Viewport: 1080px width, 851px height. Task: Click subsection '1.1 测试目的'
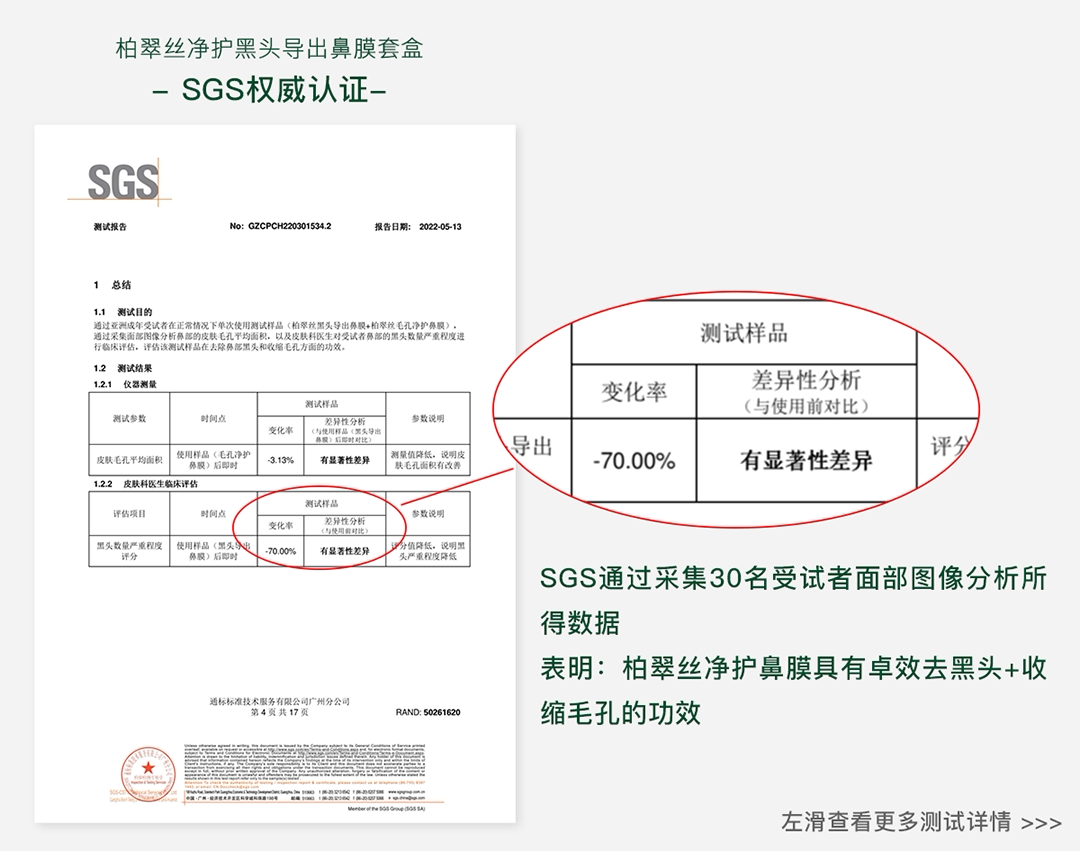tap(123, 312)
